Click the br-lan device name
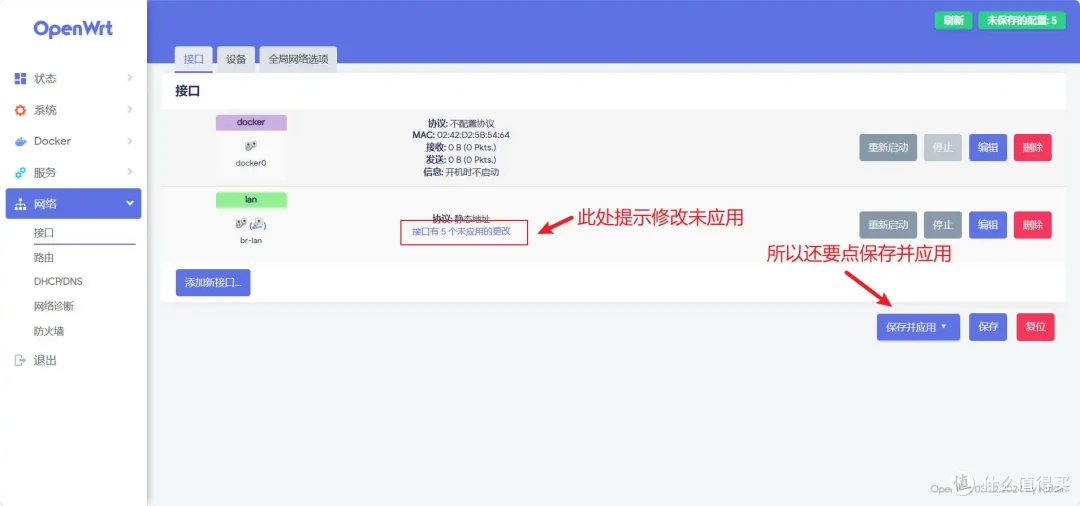The height and width of the screenshot is (506, 1080). tap(251, 240)
